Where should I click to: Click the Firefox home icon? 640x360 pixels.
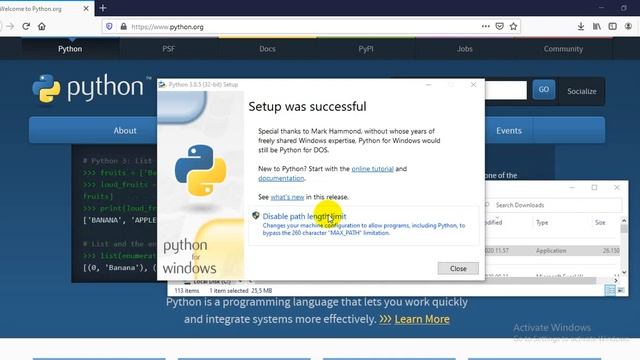click(x=42, y=27)
